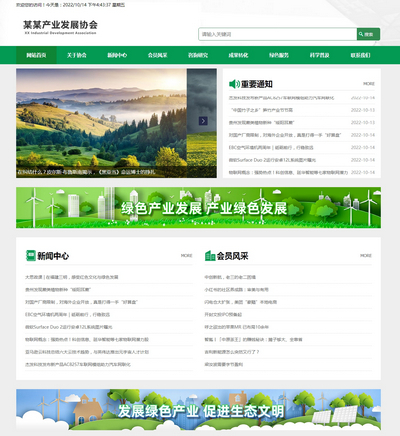Click MORE next to 会员风采 heading
This screenshot has height=436, width=400.
click(x=366, y=256)
